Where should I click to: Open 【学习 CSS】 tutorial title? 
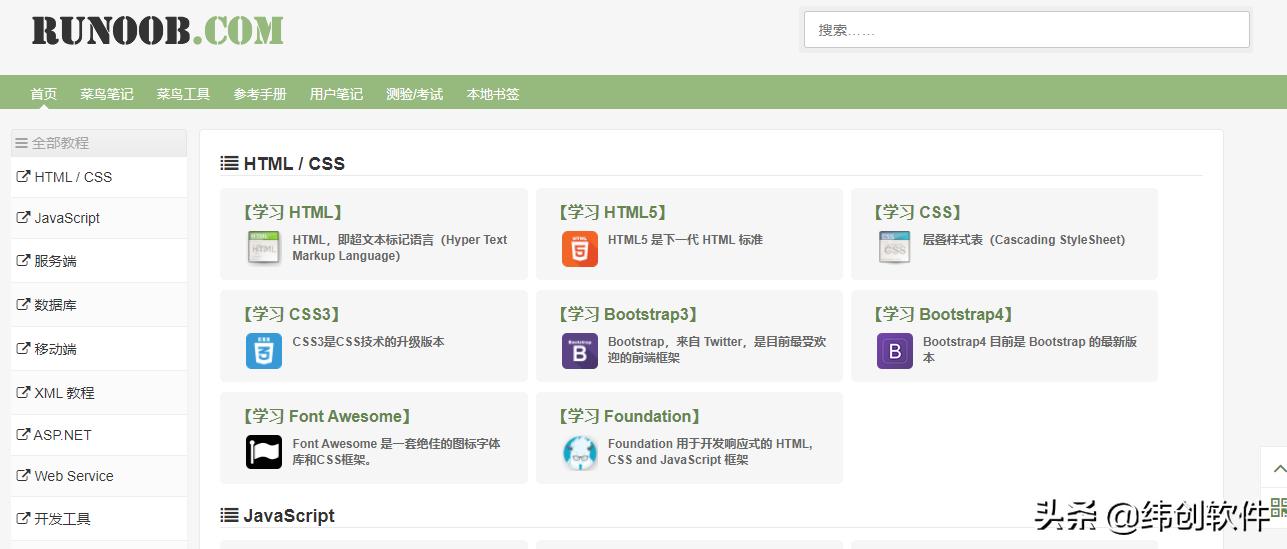coord(918,212)
